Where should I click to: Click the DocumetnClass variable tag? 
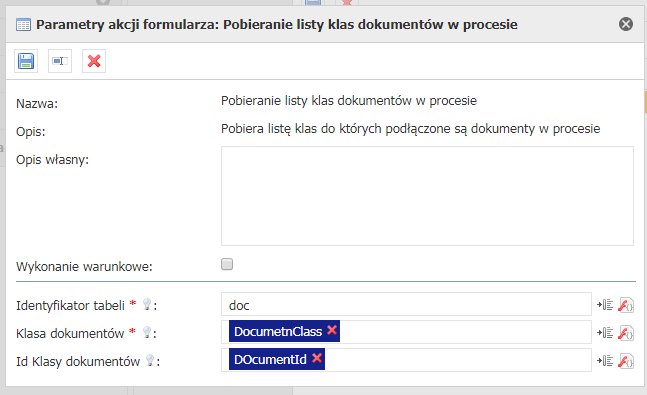click(278, 331)
